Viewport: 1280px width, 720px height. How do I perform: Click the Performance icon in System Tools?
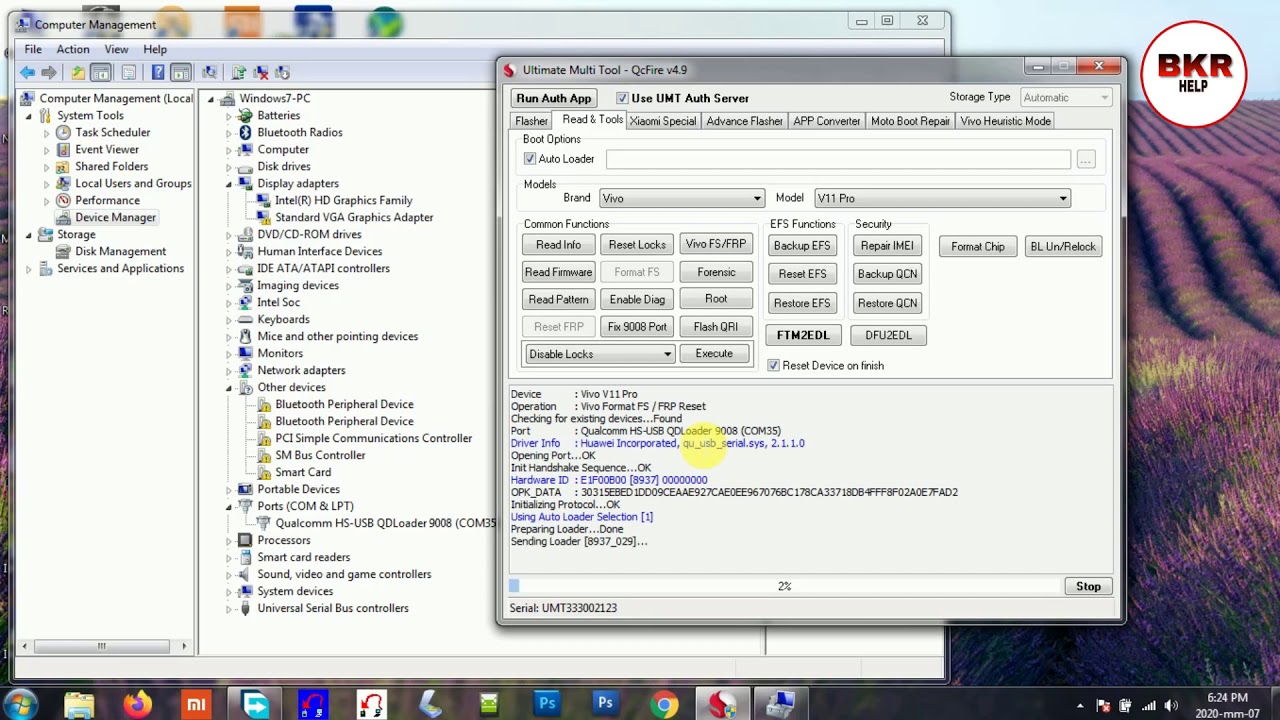(63, 200)
